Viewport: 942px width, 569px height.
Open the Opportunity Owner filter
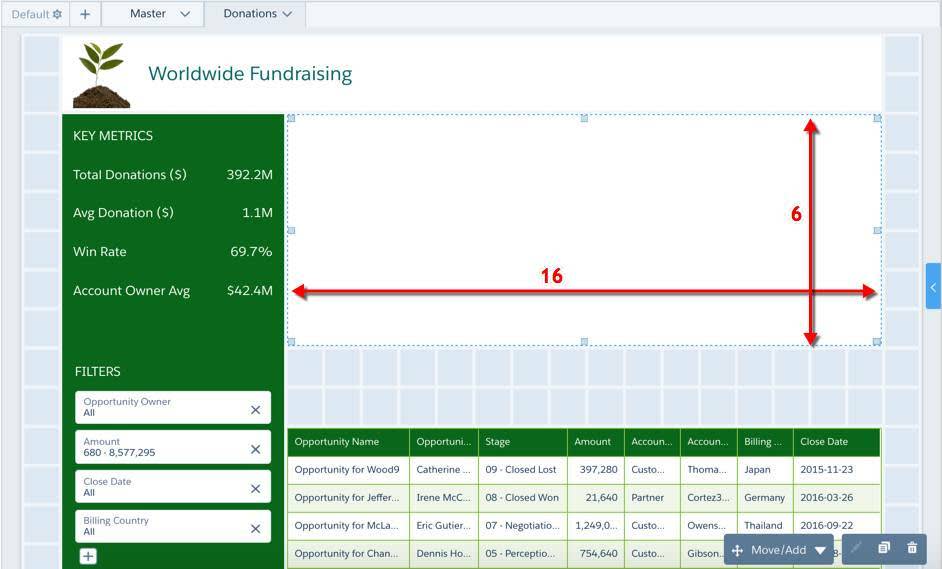pyautogui.click(x=173, y=407)
